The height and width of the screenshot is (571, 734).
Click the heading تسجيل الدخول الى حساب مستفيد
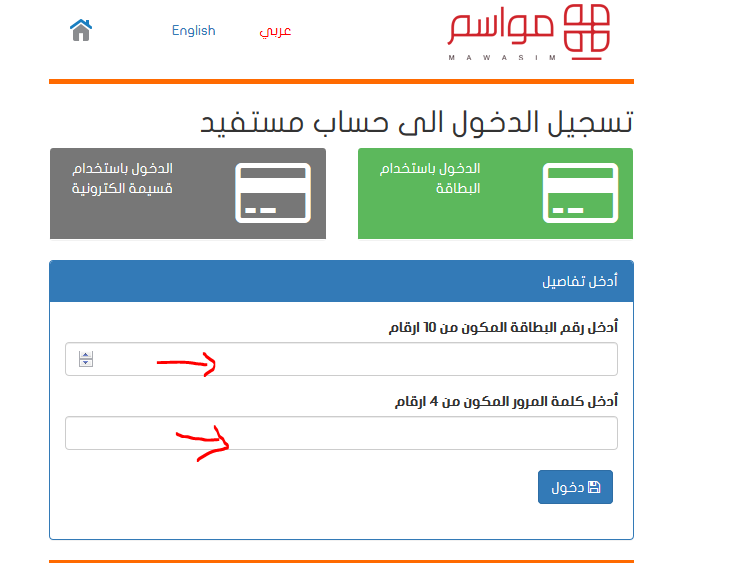click(x=417, y=123)
